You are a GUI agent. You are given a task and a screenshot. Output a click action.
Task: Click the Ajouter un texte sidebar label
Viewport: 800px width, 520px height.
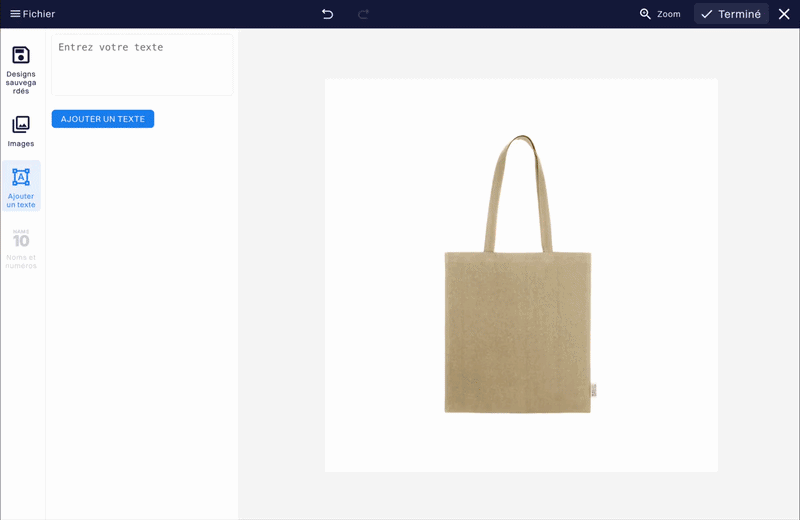click(21, 200)
